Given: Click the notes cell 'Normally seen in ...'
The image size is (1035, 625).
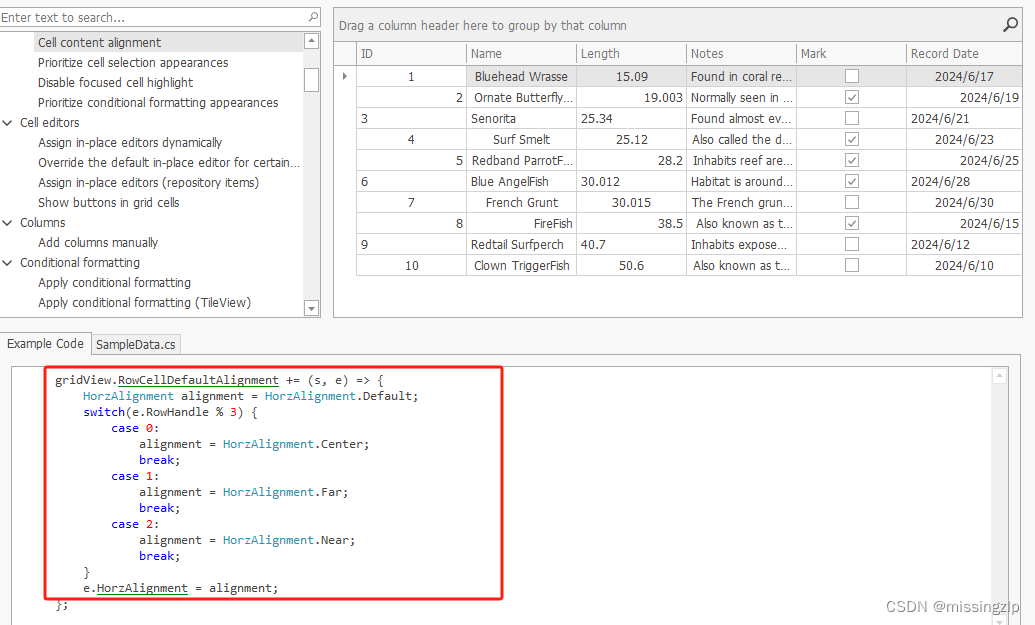Looking at the screenshot, I should 741,98.
